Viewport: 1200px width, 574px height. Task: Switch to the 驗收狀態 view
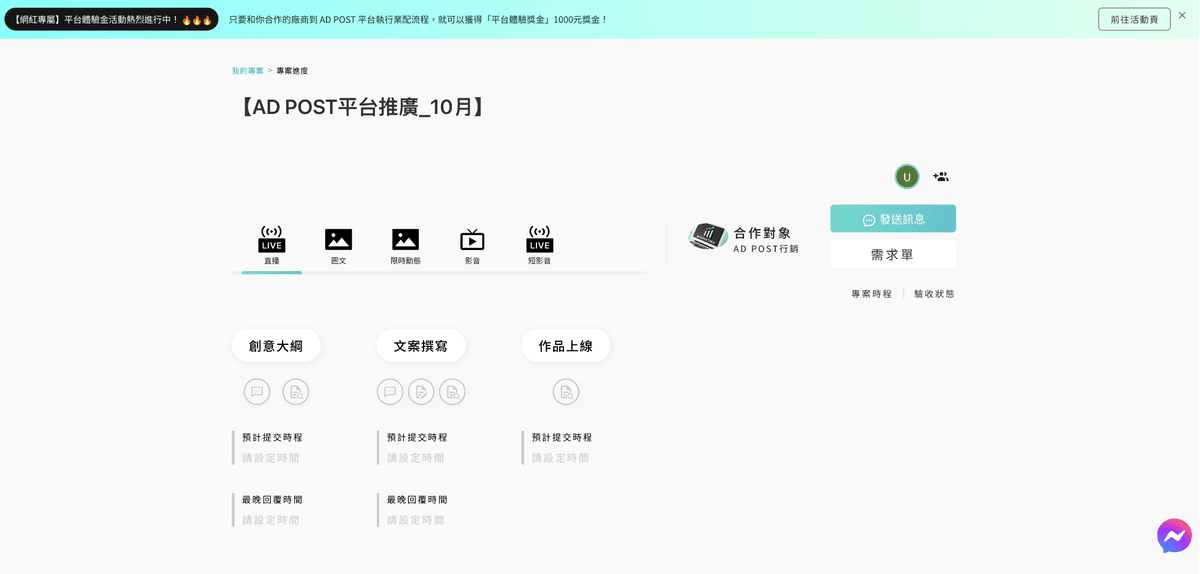point(934,294)
